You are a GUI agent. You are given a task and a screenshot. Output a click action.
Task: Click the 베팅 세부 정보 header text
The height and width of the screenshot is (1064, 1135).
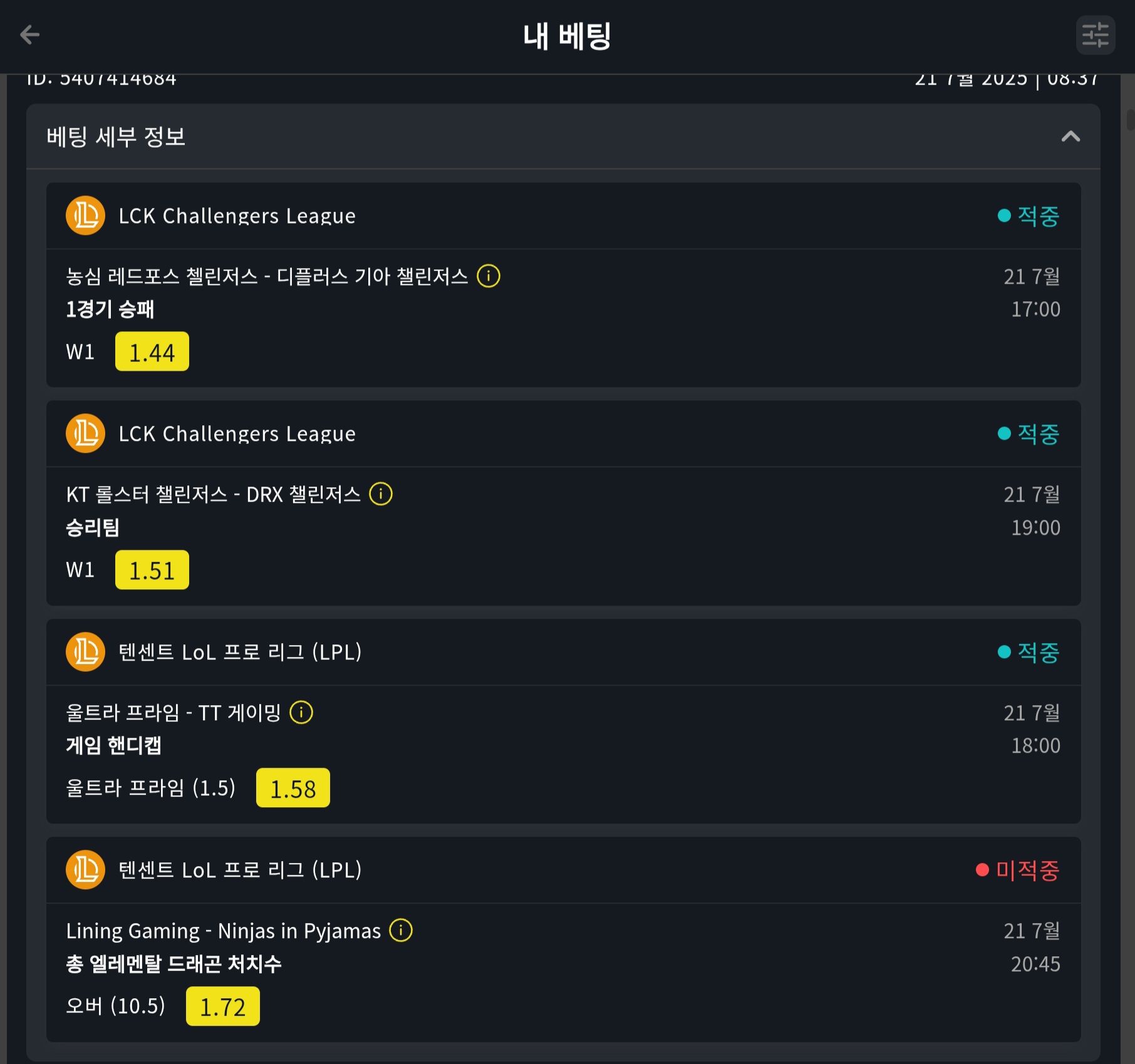tap(116, 137)
